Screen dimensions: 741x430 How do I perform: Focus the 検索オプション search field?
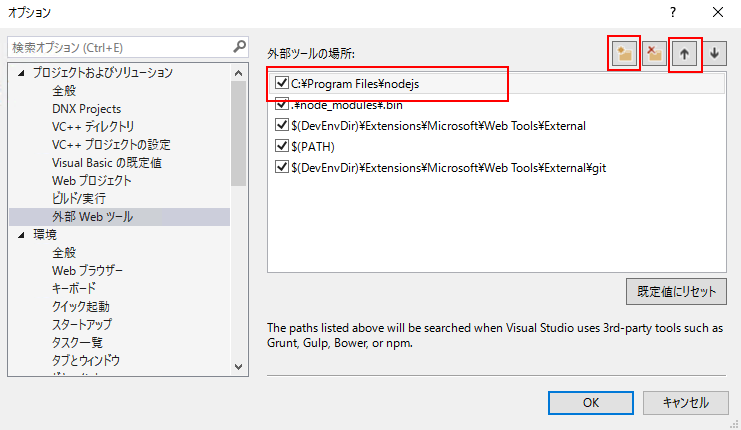pos(121,47)
